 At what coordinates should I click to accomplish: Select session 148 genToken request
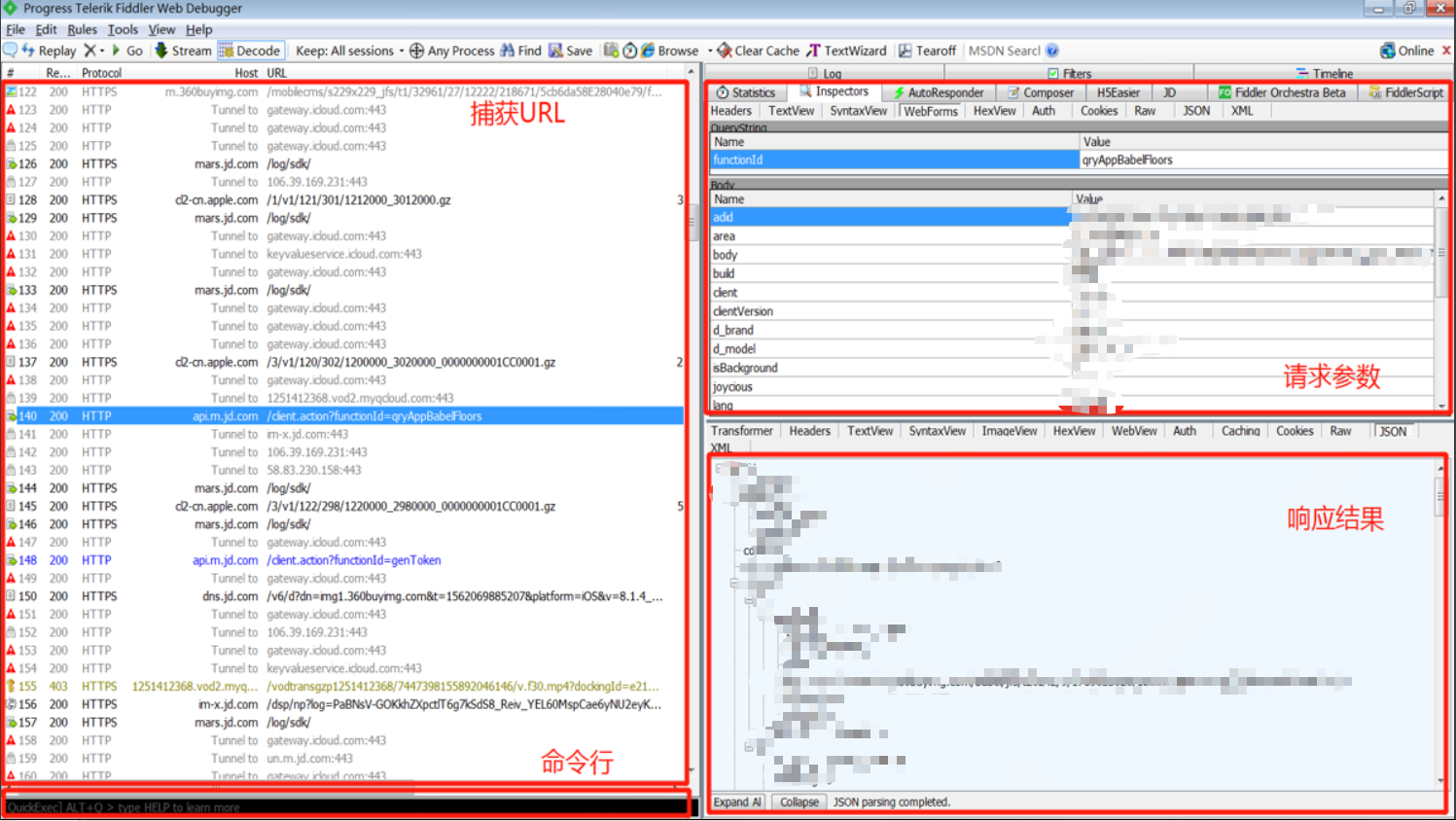tap(344, 560)
